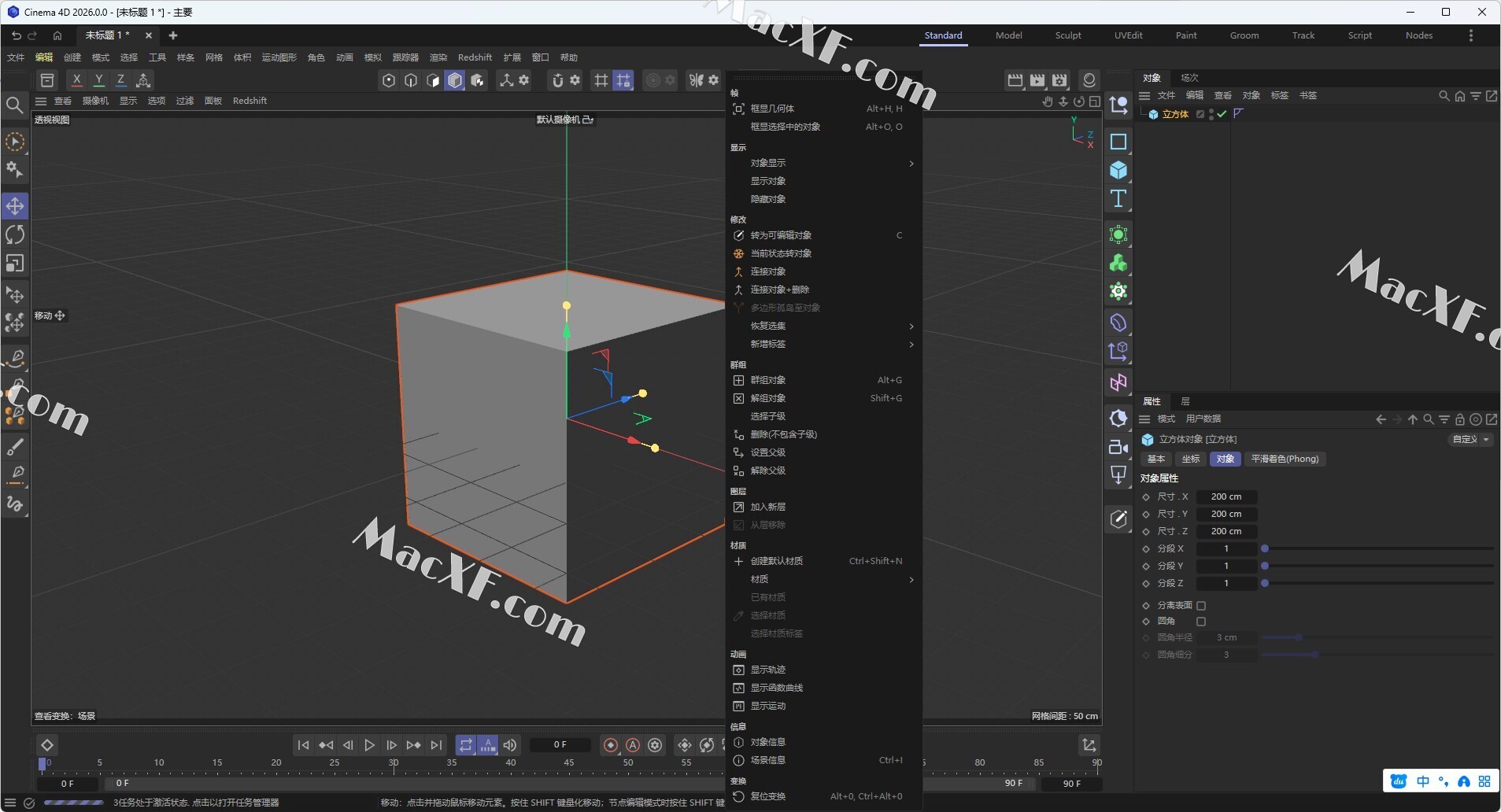This screenshot has height=812, width=1501.
Task: Toggle timeline sound playback speaker
Action: (x=510, y=744)
